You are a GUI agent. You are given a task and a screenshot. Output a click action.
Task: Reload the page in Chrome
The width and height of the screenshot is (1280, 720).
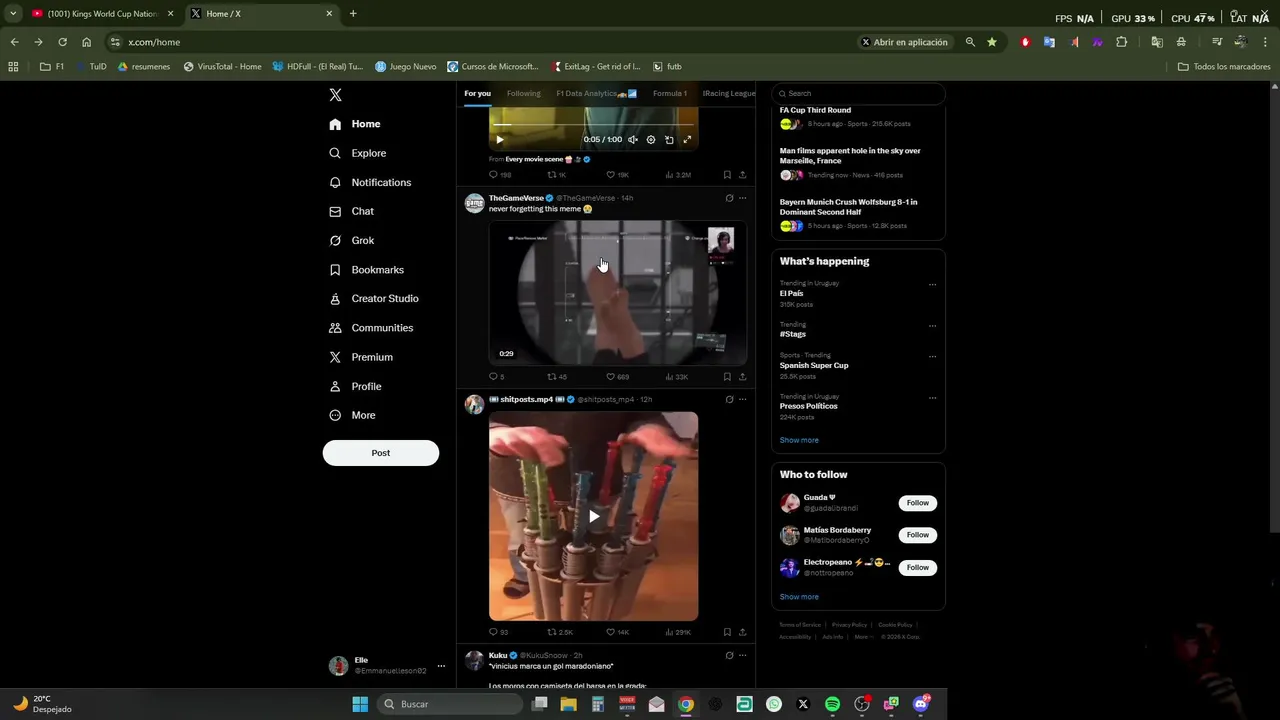tap(62, 42)
